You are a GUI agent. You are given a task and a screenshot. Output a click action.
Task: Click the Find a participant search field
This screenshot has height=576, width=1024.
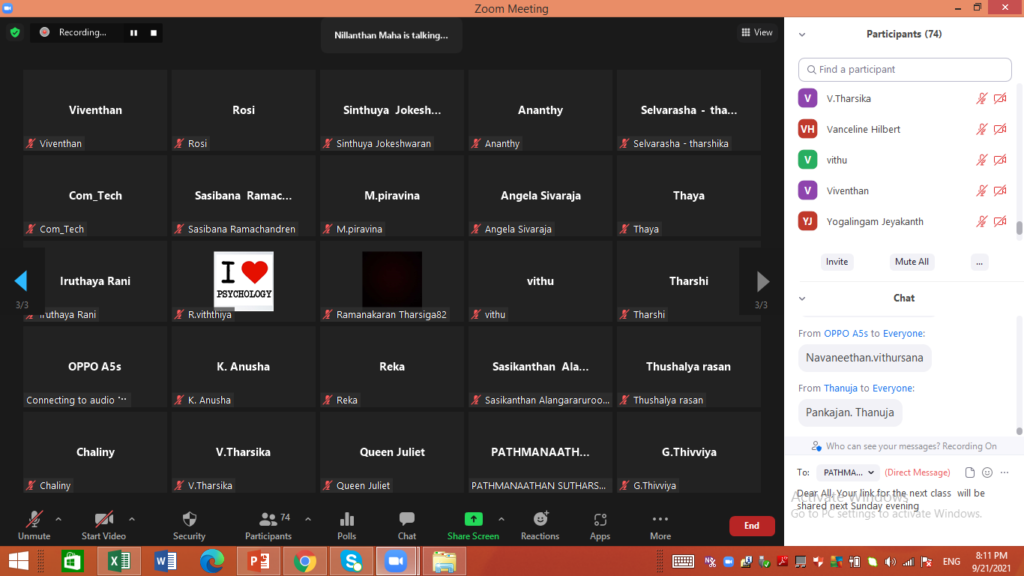point(904,69)
